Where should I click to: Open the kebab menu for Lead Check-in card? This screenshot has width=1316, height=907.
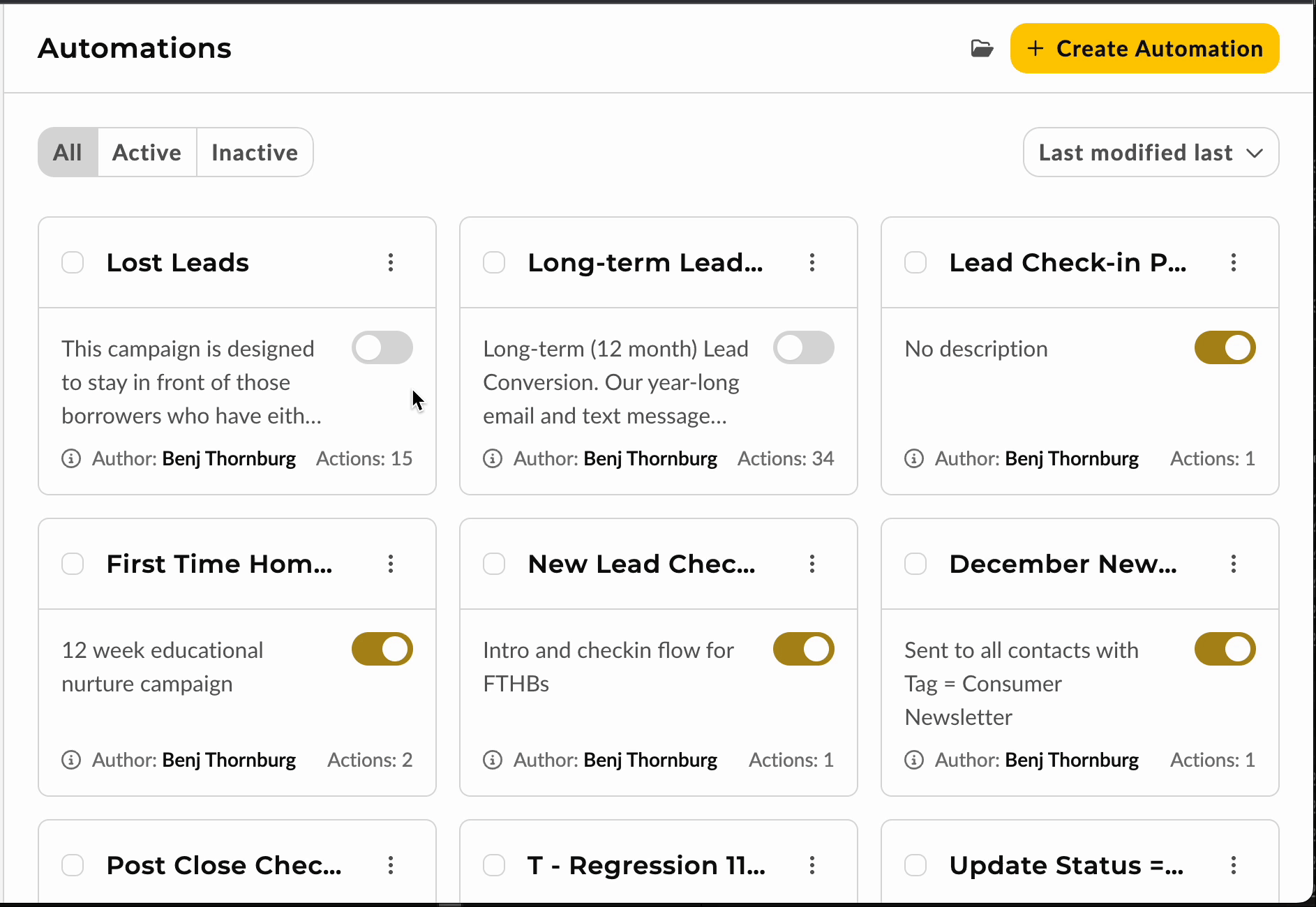click(x=1234, y=262)
